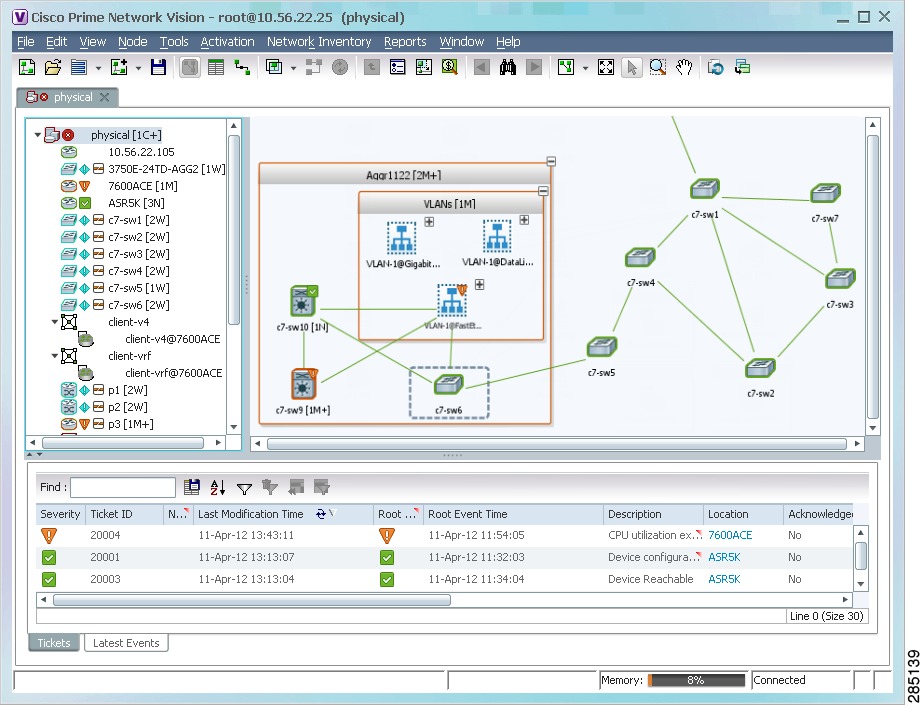Open a map with the folder icon

(53, 67)
